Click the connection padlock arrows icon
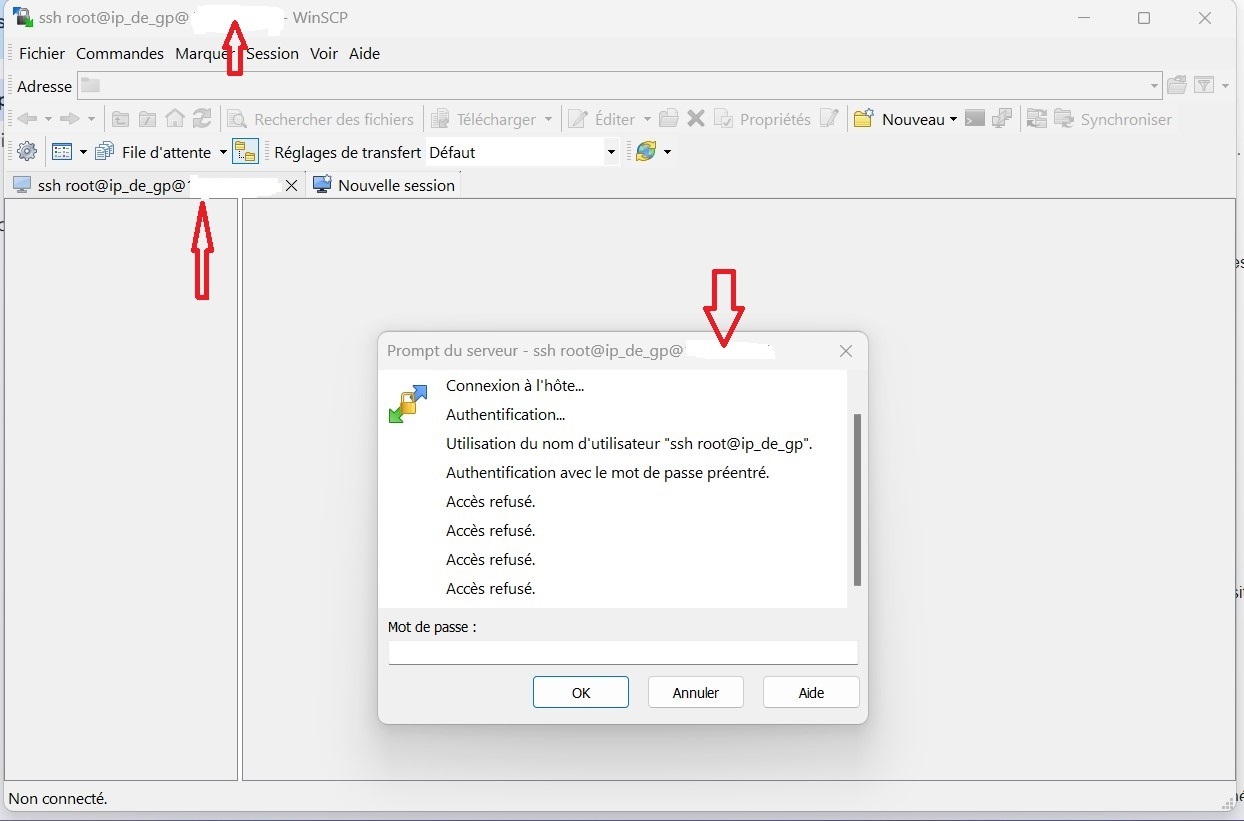Image resolution: width=1244 pixels, height=821 pixels. [408, 403]
